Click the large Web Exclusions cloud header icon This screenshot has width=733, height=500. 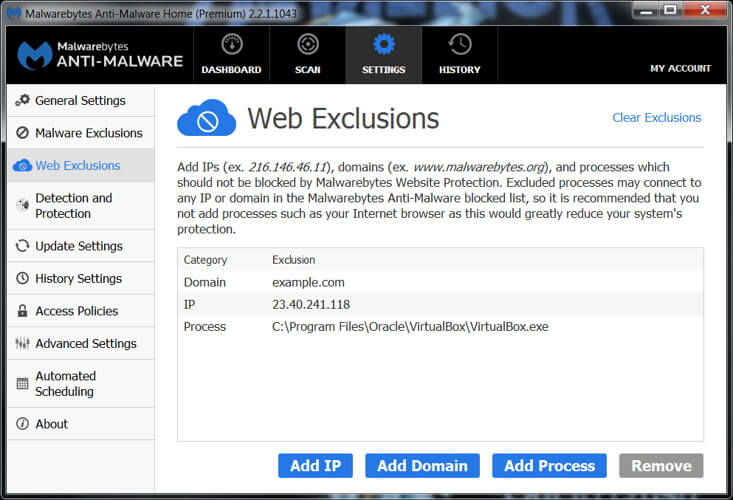[206, 118]
